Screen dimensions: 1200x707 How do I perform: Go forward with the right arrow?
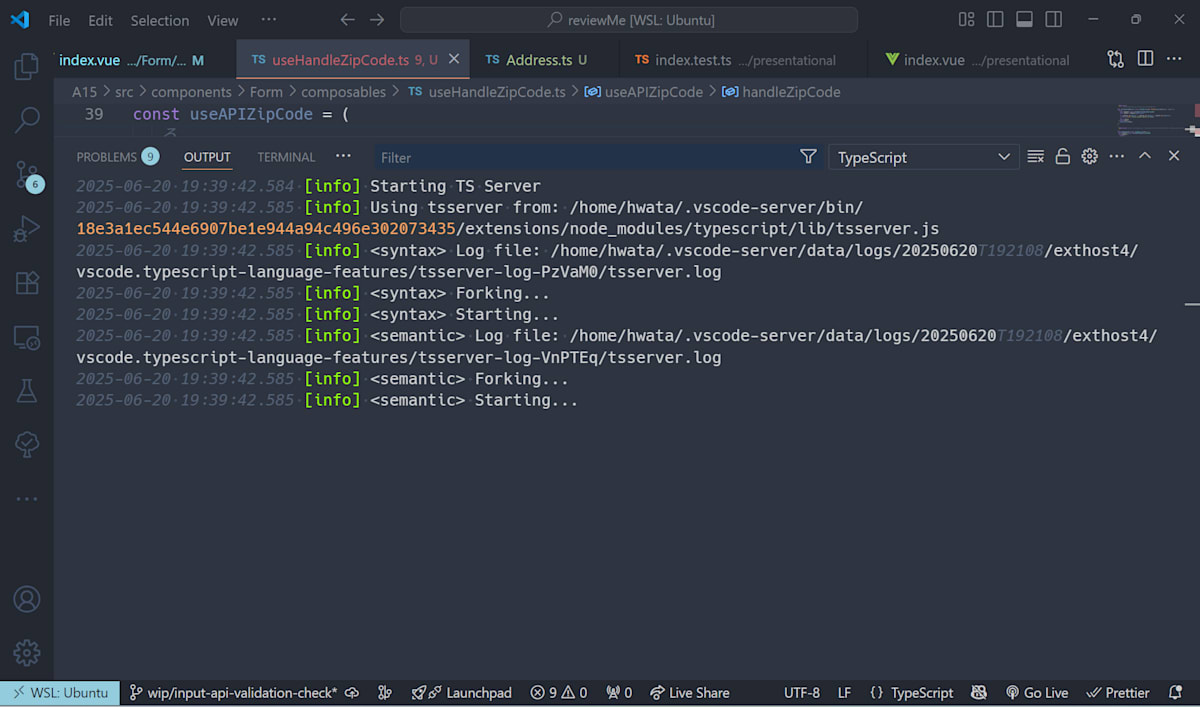click(377, 20)
